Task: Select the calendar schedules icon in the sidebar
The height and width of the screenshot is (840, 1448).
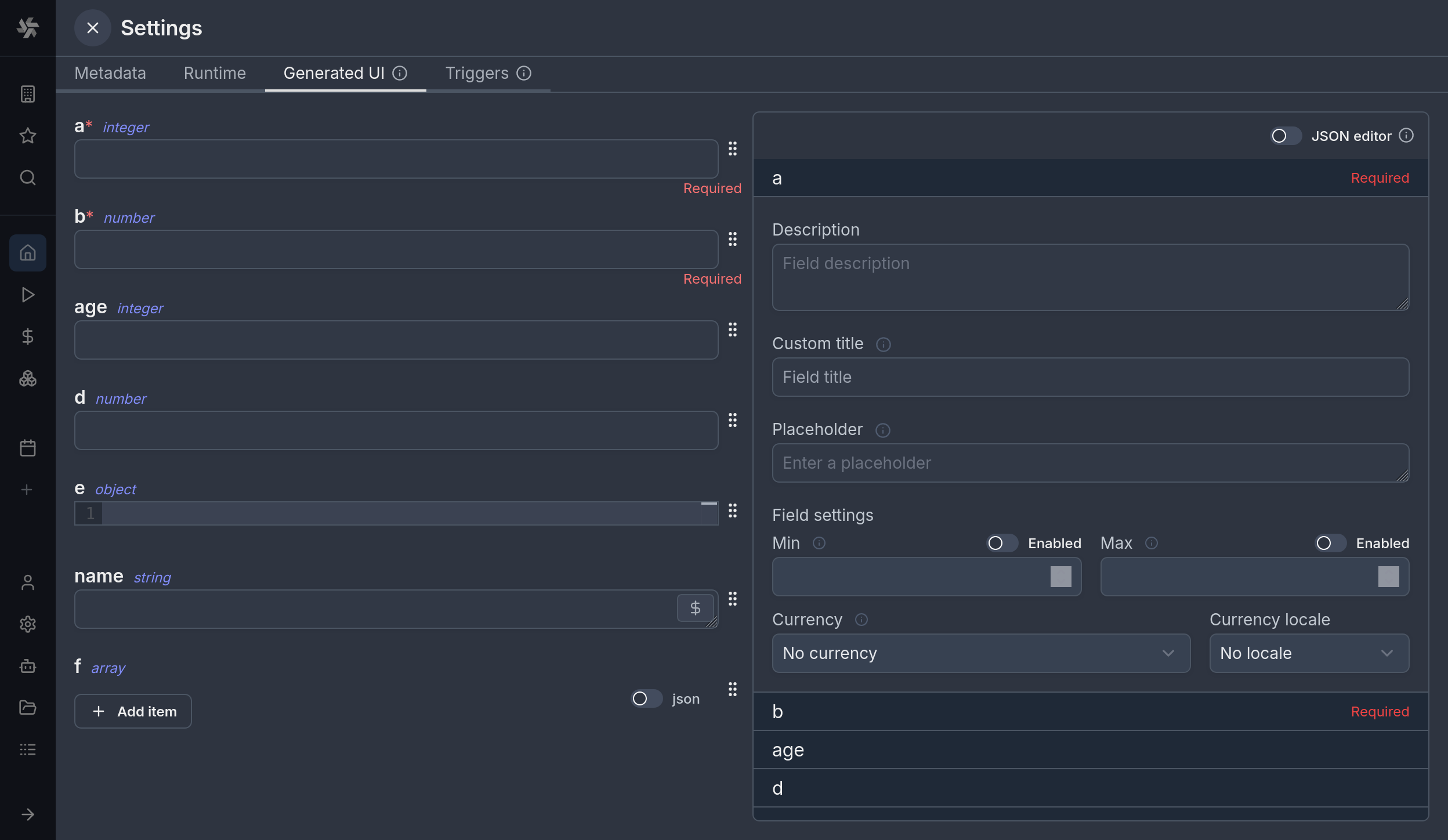Action: 28,447
